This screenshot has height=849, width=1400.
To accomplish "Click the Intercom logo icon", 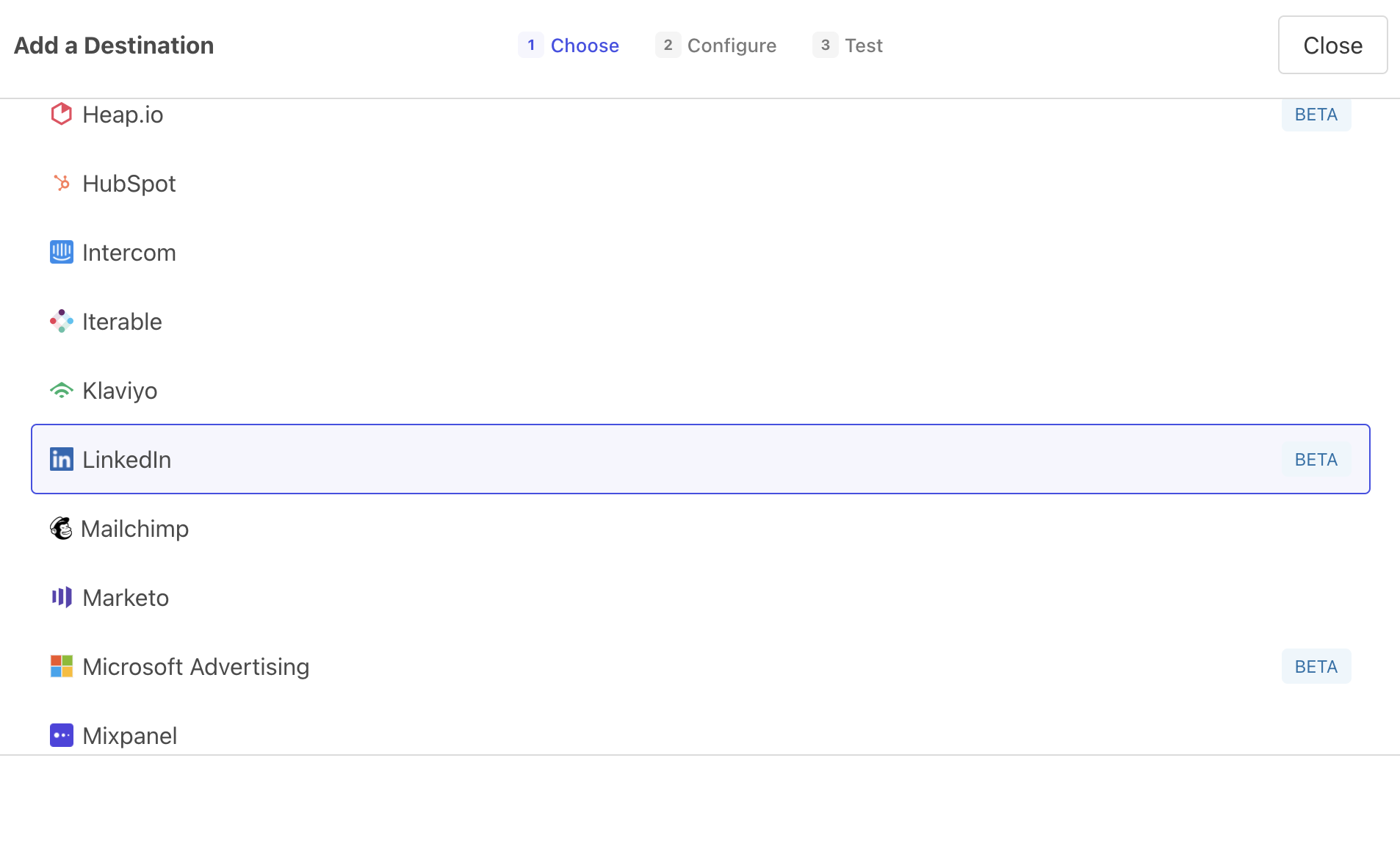I will 62,252.
